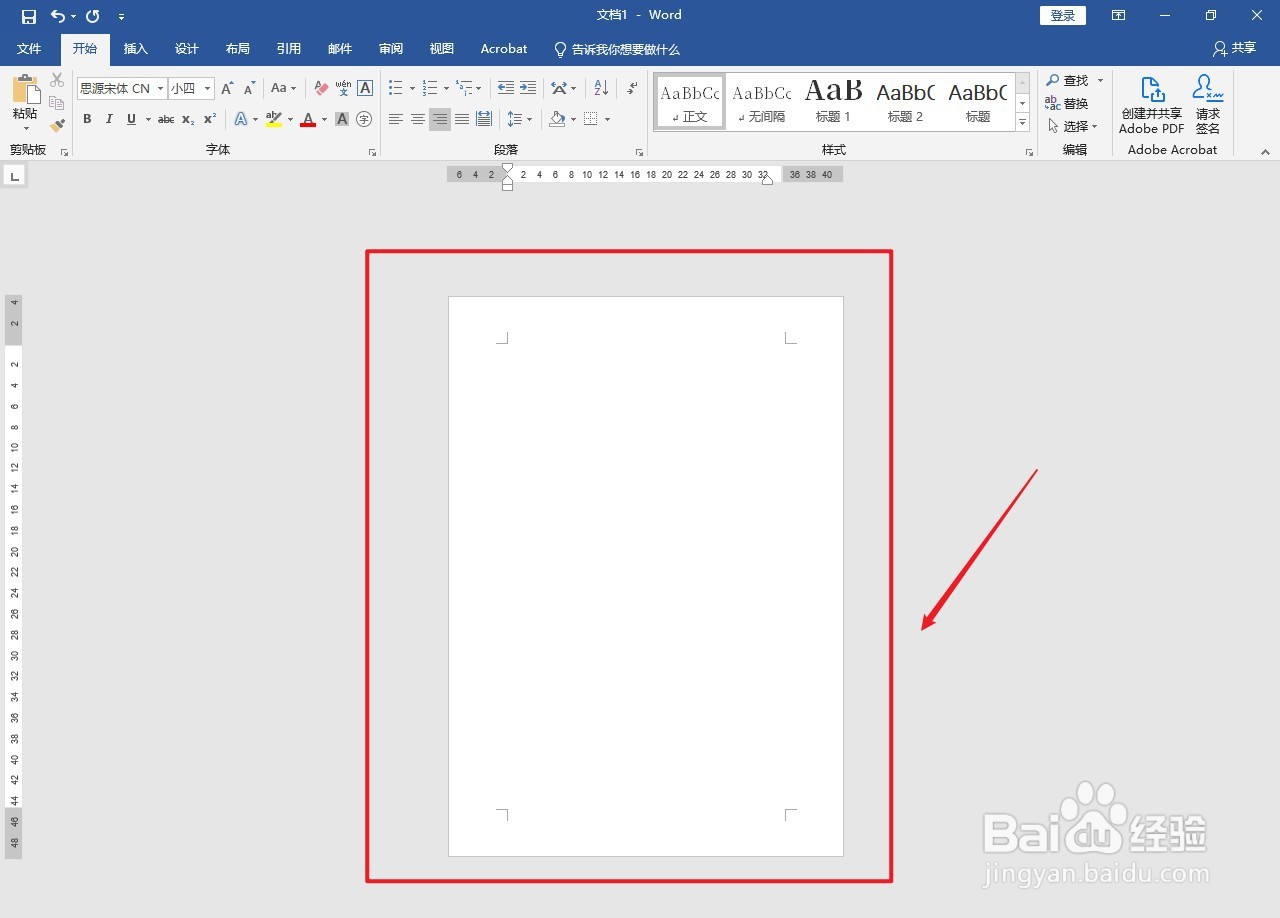Decrease paragraph indent
This screenshot has width=1280, height=918.
[x=506, y=88]
